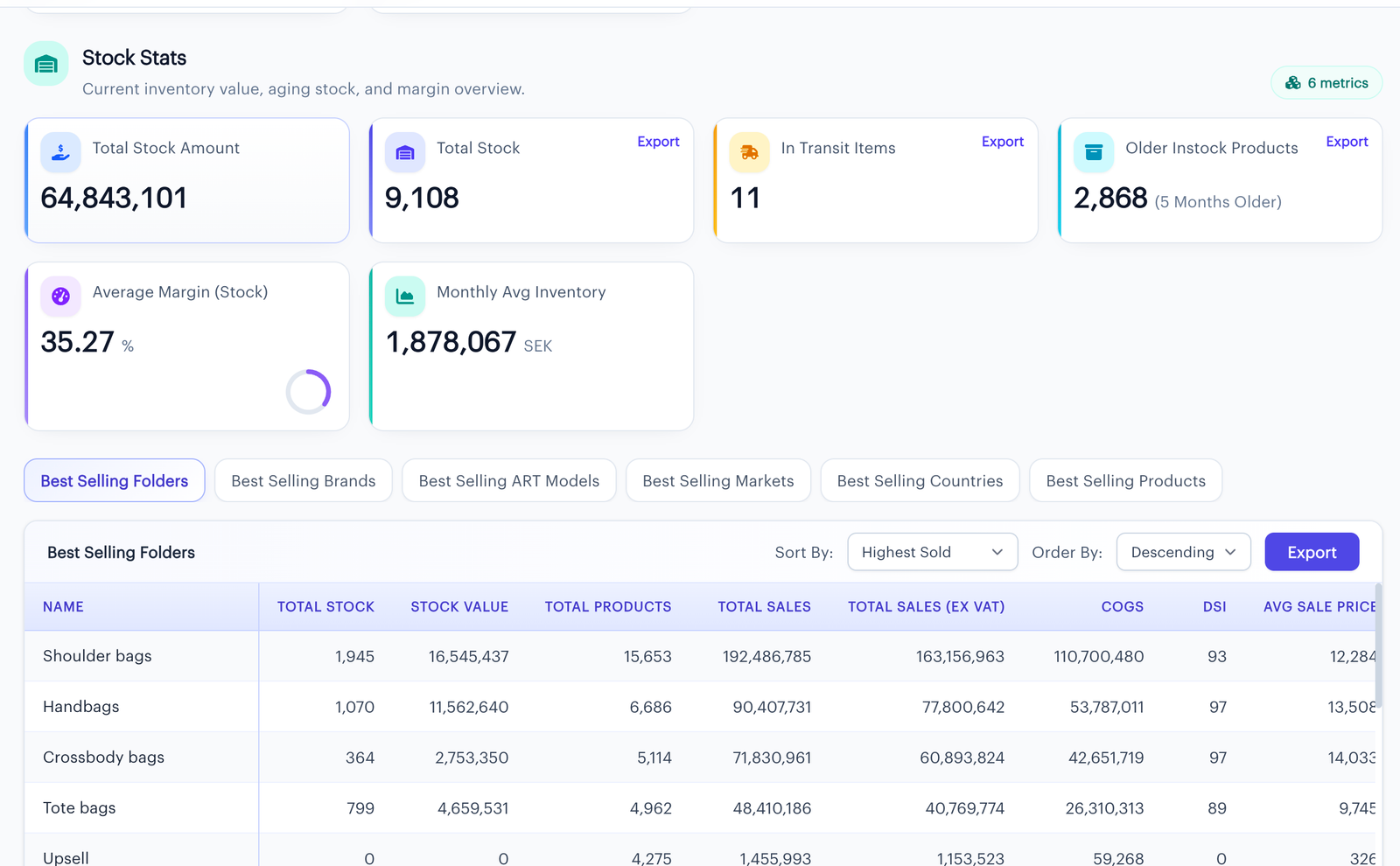
Task: Select the Upsell row name
Action: (66, 858)
